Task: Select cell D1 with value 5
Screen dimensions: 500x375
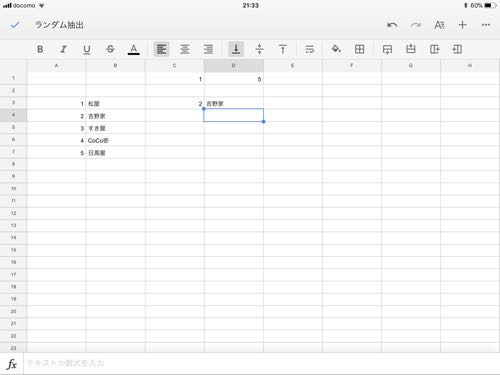Action: [234, 79]
